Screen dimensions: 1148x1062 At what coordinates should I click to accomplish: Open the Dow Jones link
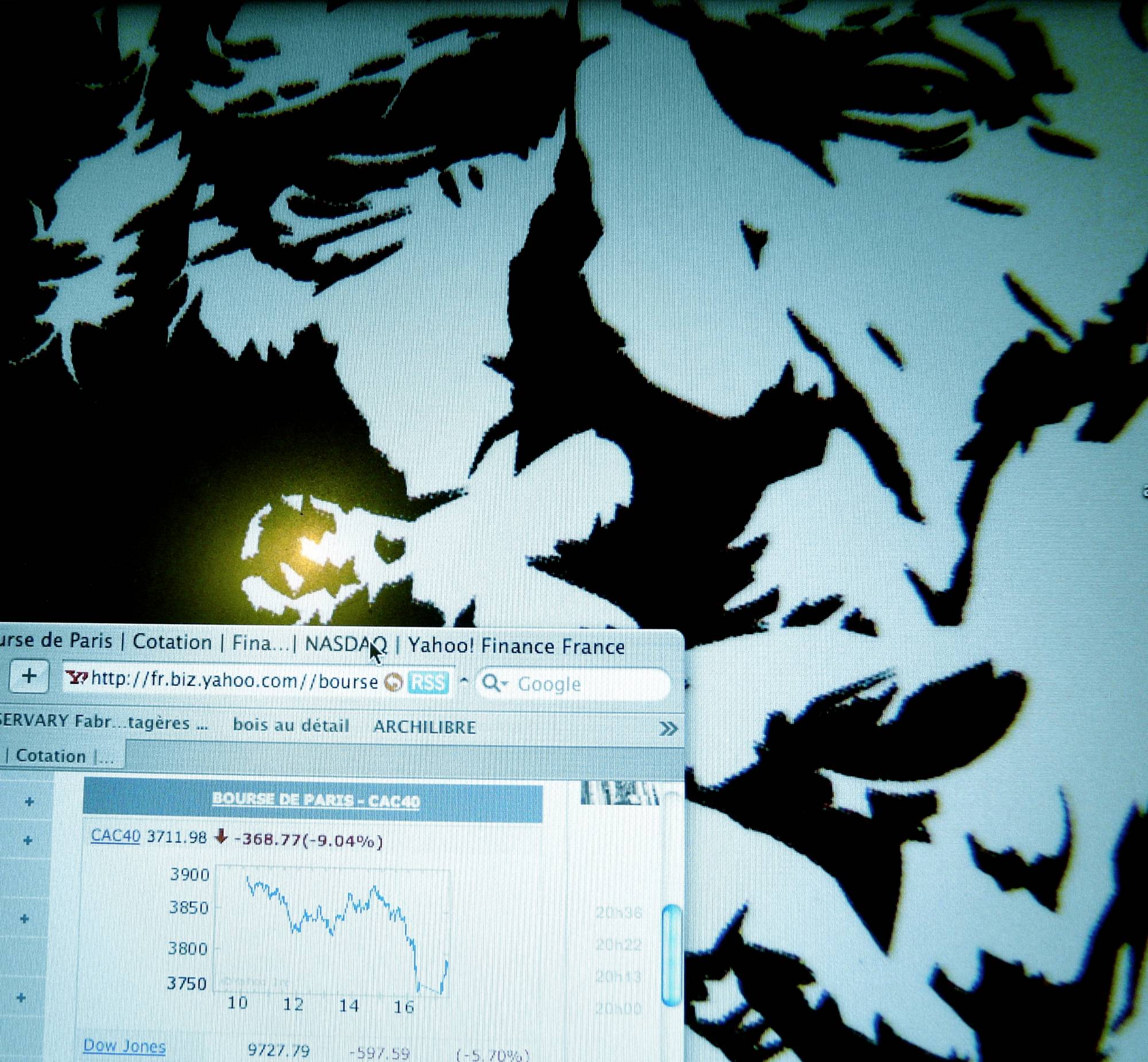(x=124, y=1045)
